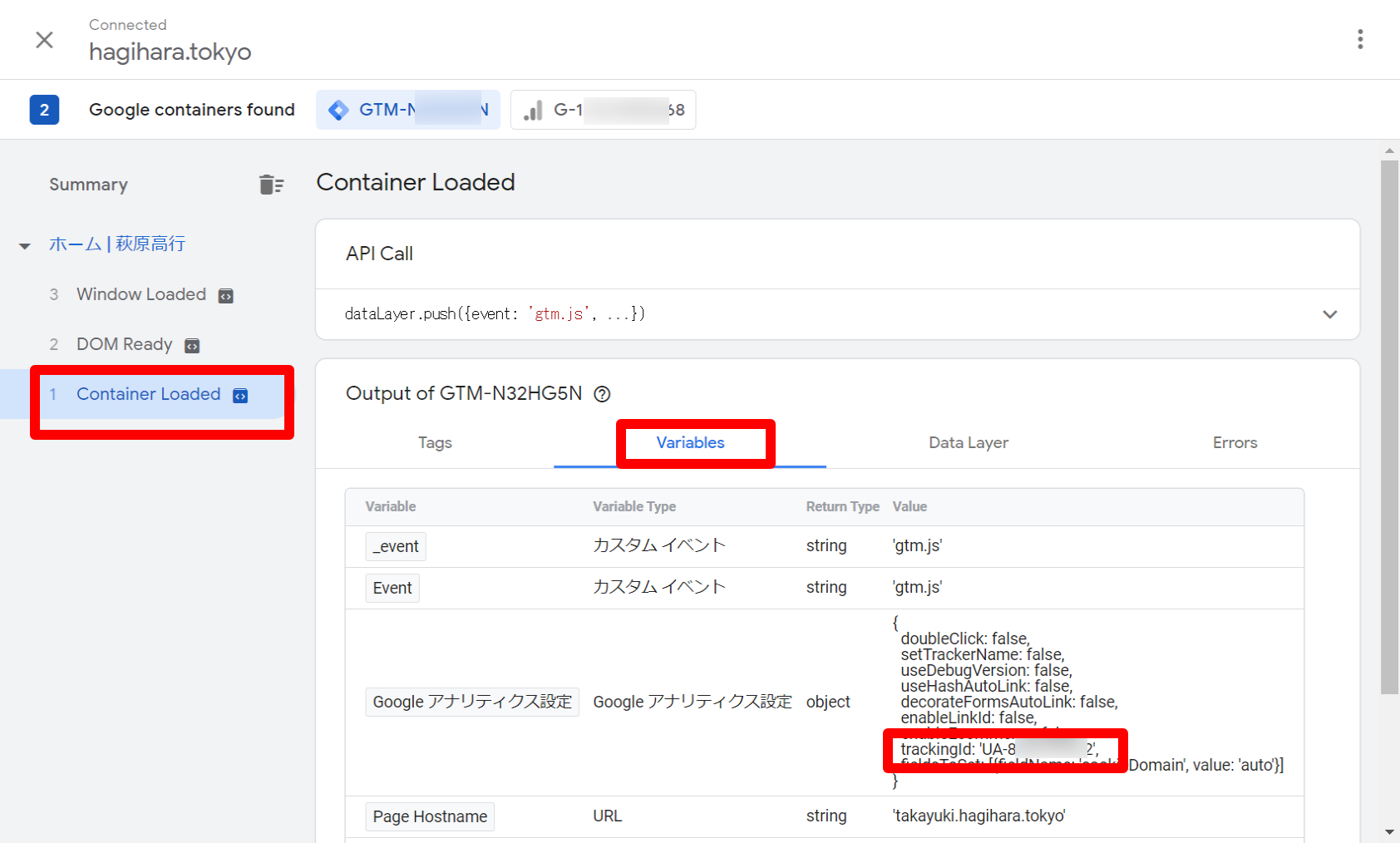Click the dataLayer.push gtm.js code line
This screenshot has width=1400, height=843.
pyautogui.click(x=495, y=314)
